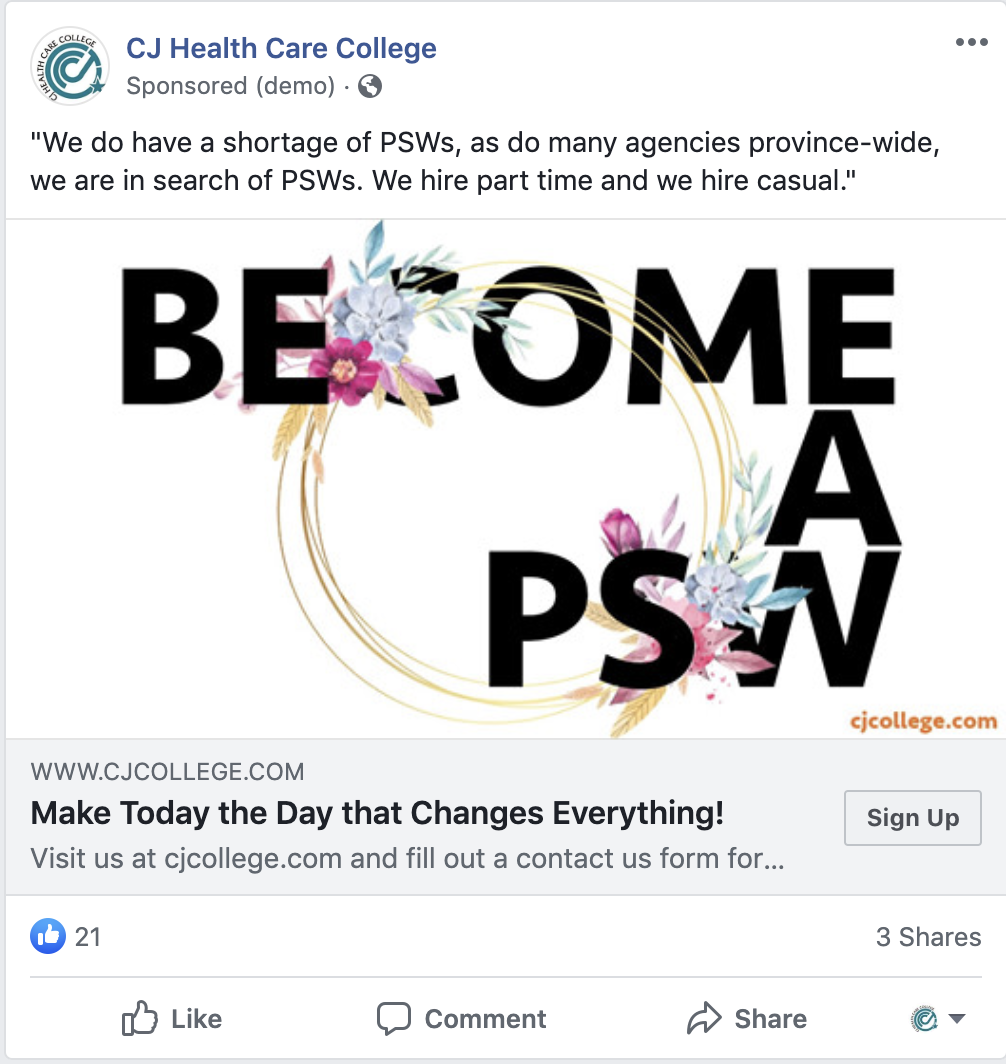Open the three-dot post options menu
The width and height of the screenshot is (1006, 1064).
971,42
